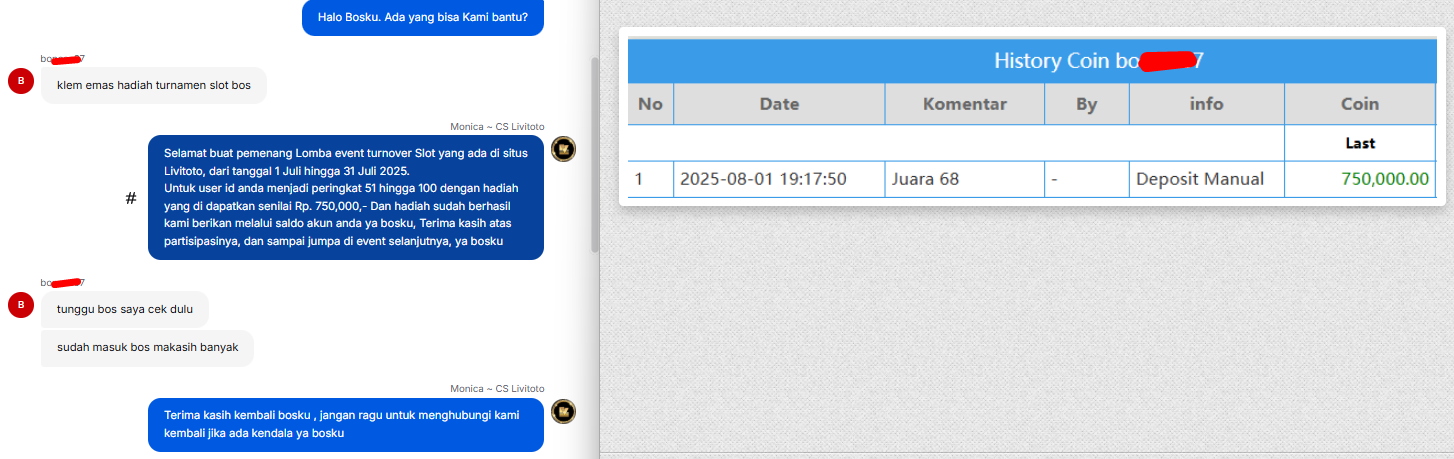Click the "Date" column header
The height and width of the screenshot is (459, 1454).
pos(779,104)
